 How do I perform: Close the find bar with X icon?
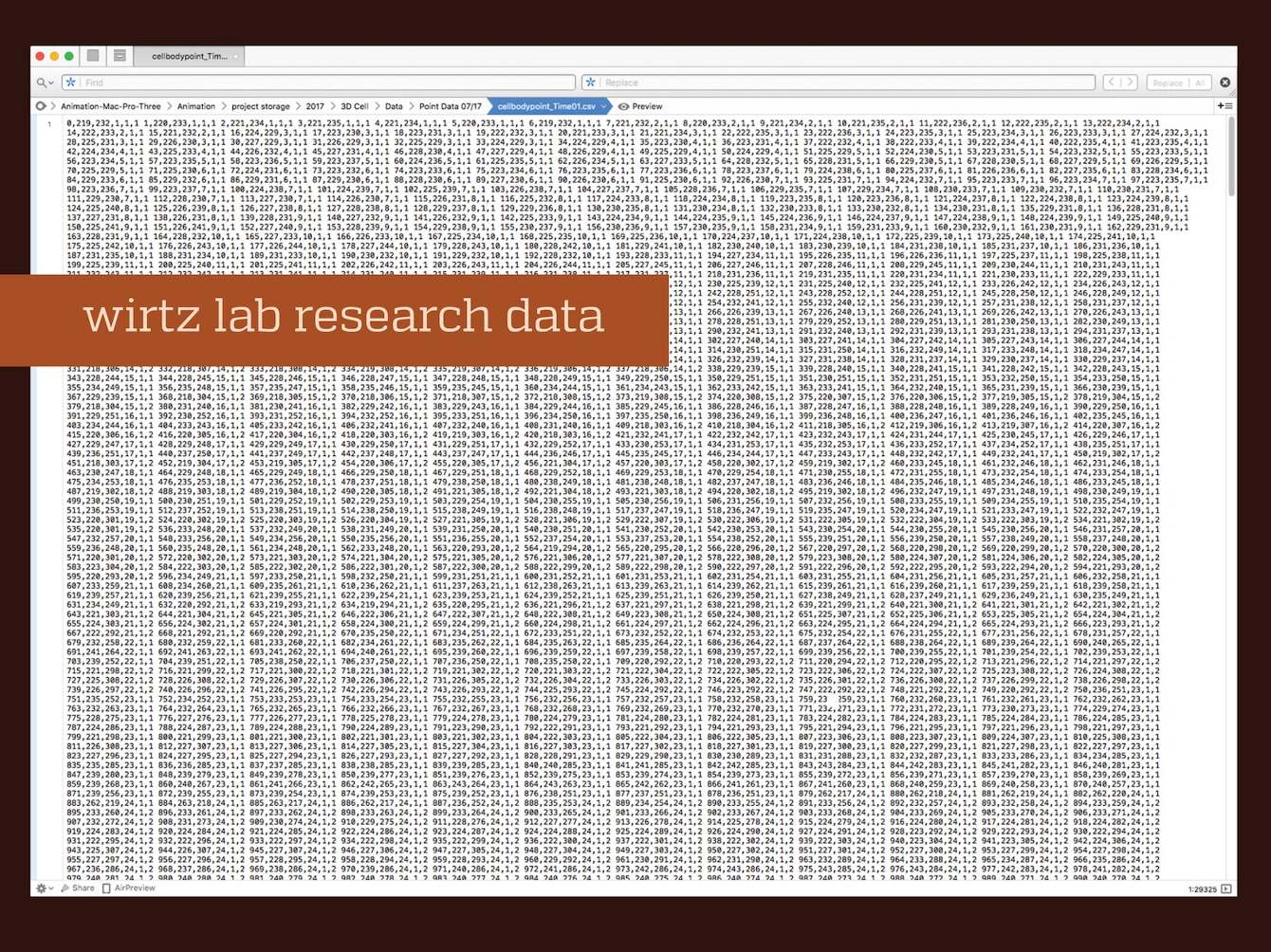pyautogui.click(x=1225, y=82)
